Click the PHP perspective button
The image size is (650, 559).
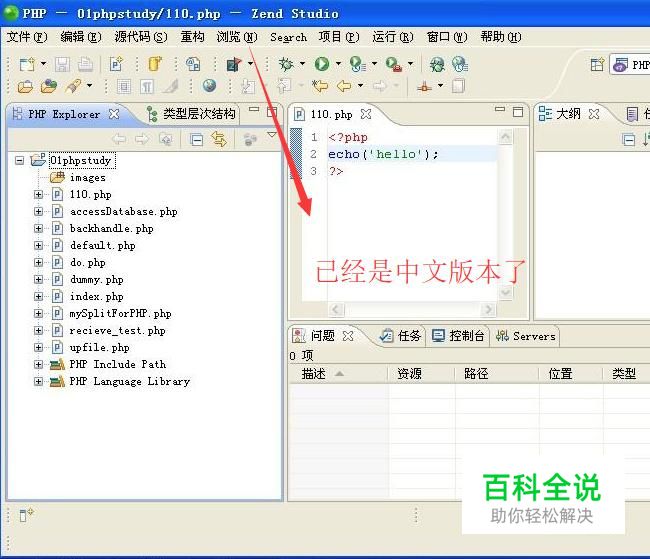(x=630, y=65)
